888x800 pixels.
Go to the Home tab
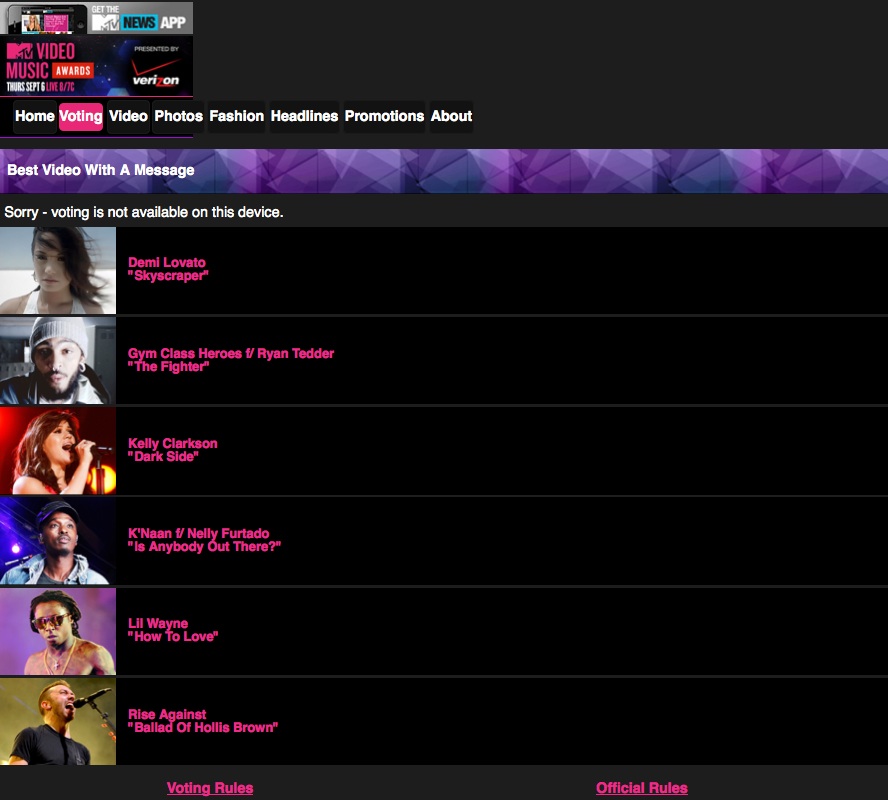(x=35, y=117)
